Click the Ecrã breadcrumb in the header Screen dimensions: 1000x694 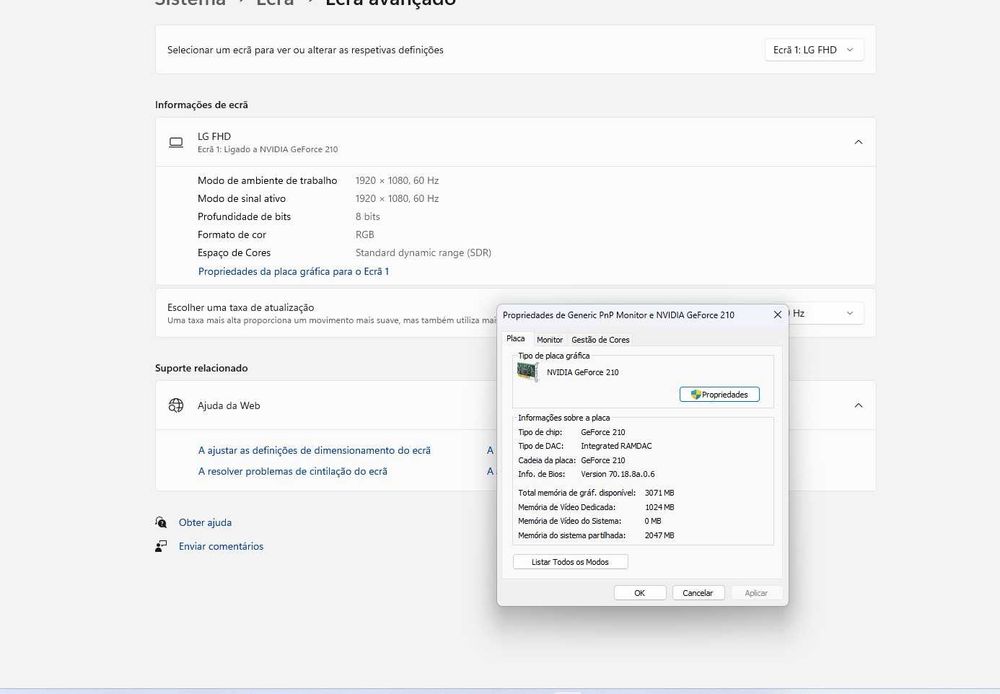point(275,3)
